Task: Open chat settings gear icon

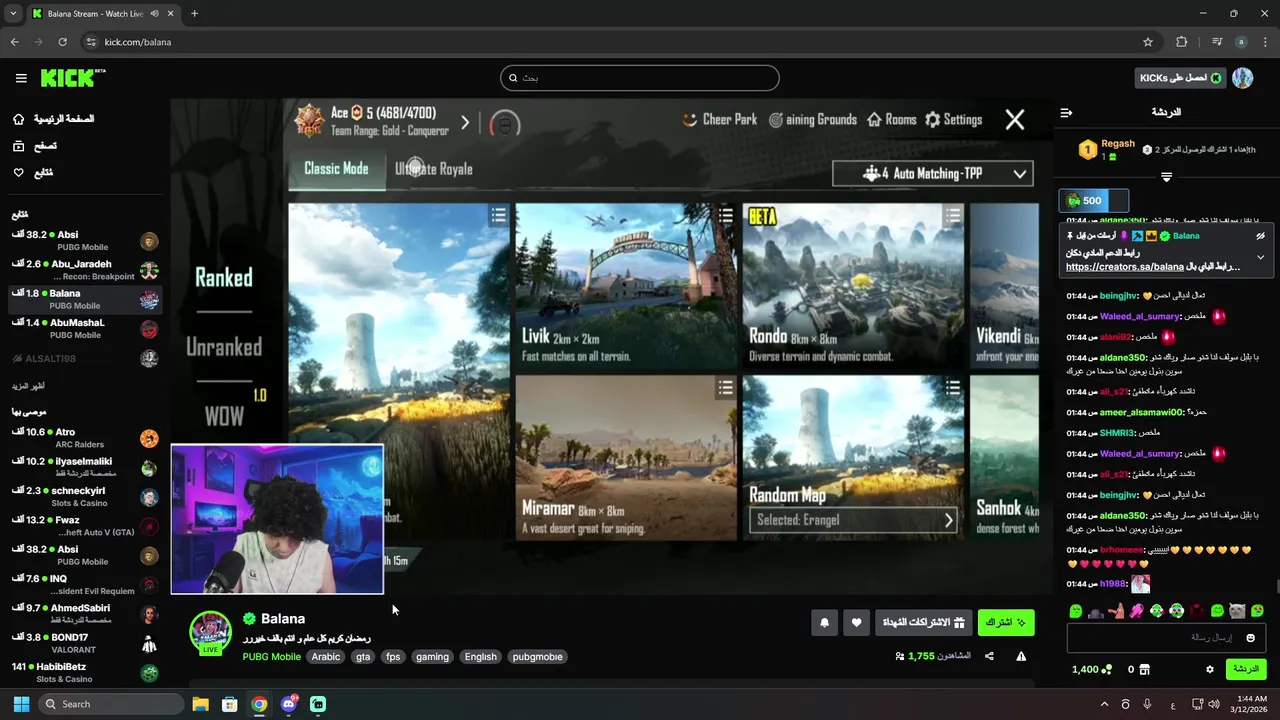Action: 1210,670
